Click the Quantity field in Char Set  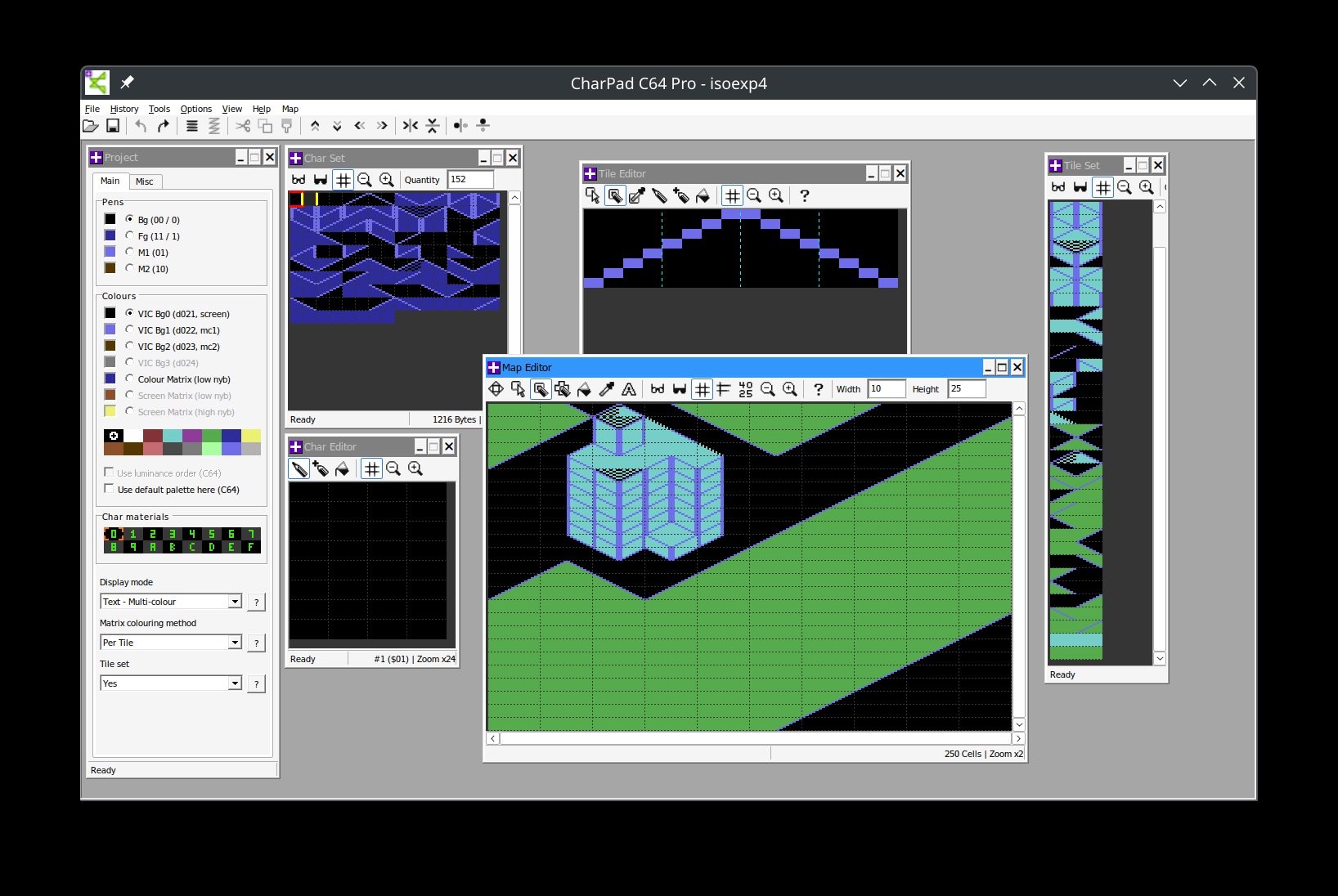coord(471,180)
